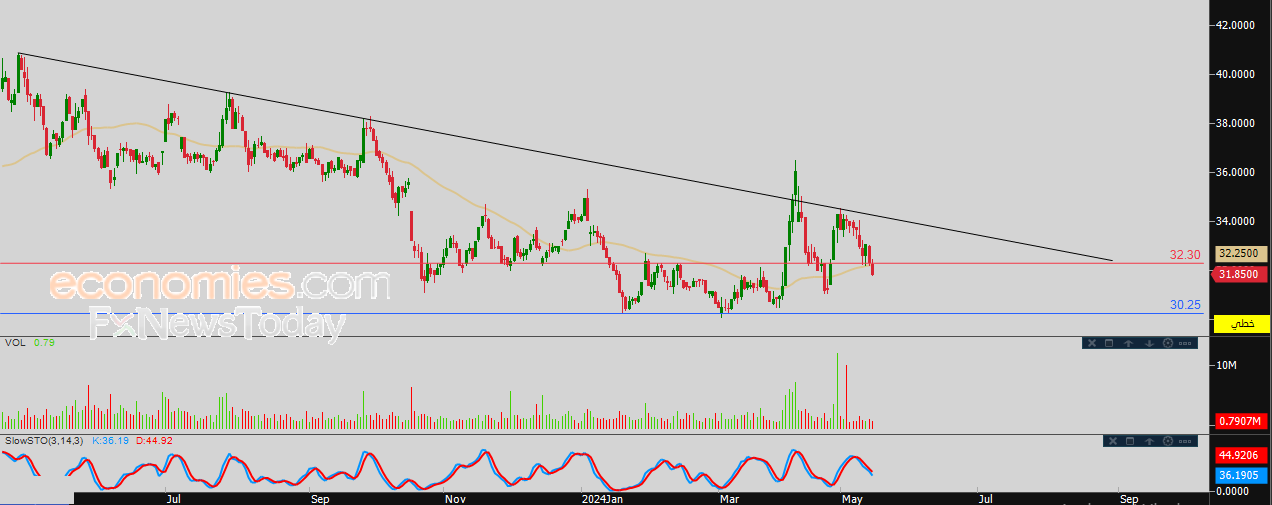Select the 32.2500 price tag
1272x505 pixels.
pos(1241,254)
